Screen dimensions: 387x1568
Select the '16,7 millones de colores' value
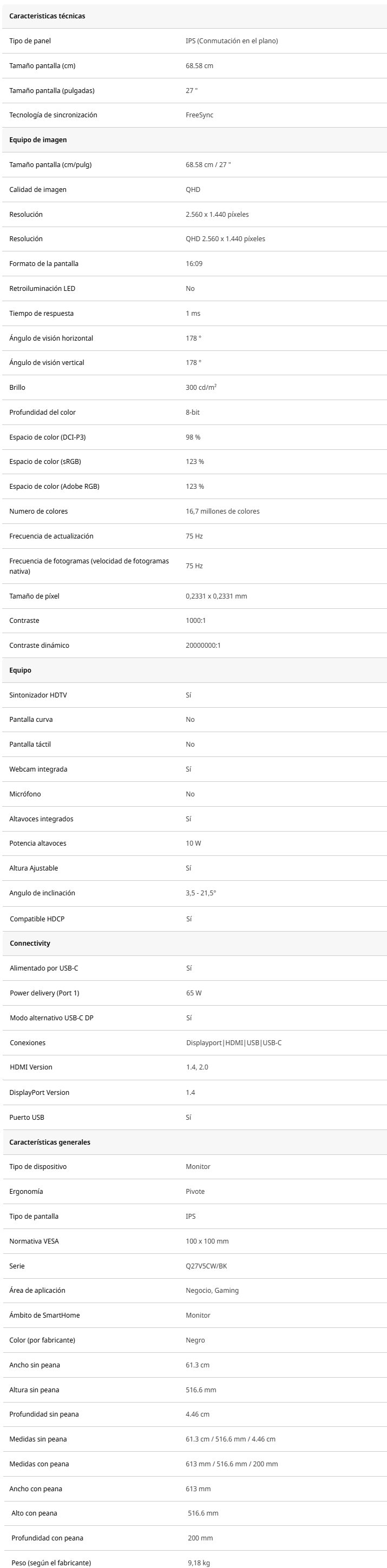[222, 511]
